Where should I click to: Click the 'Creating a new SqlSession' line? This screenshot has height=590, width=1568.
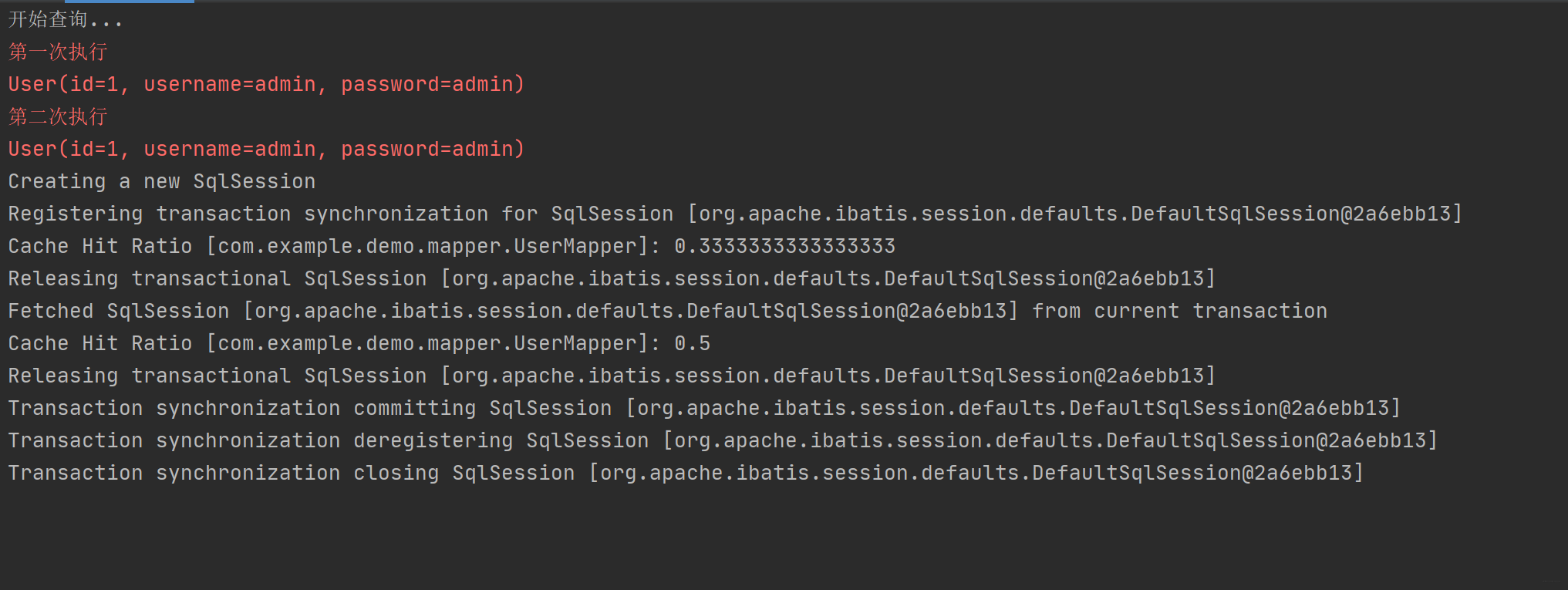[162, 181]
